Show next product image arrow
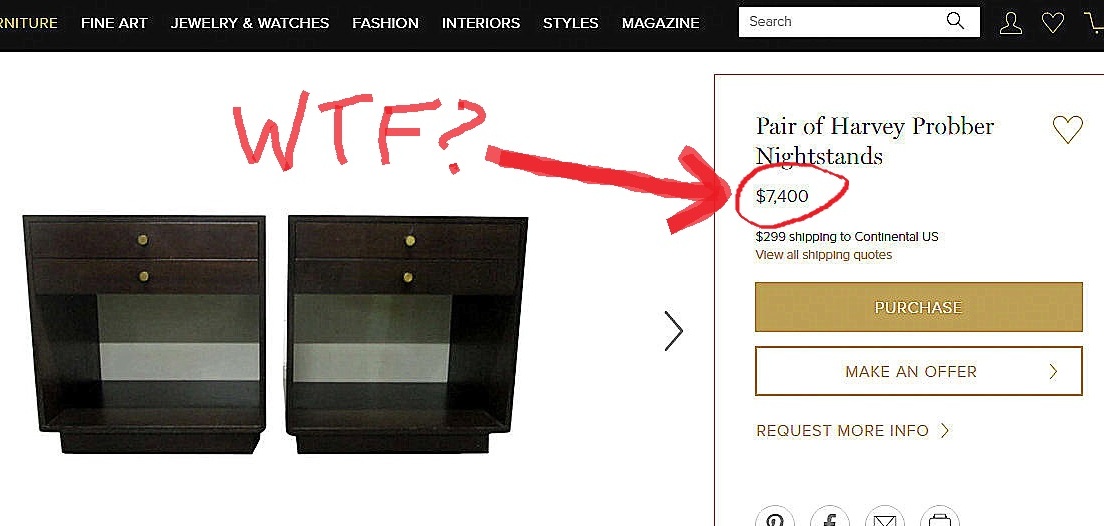 [673, 330]
